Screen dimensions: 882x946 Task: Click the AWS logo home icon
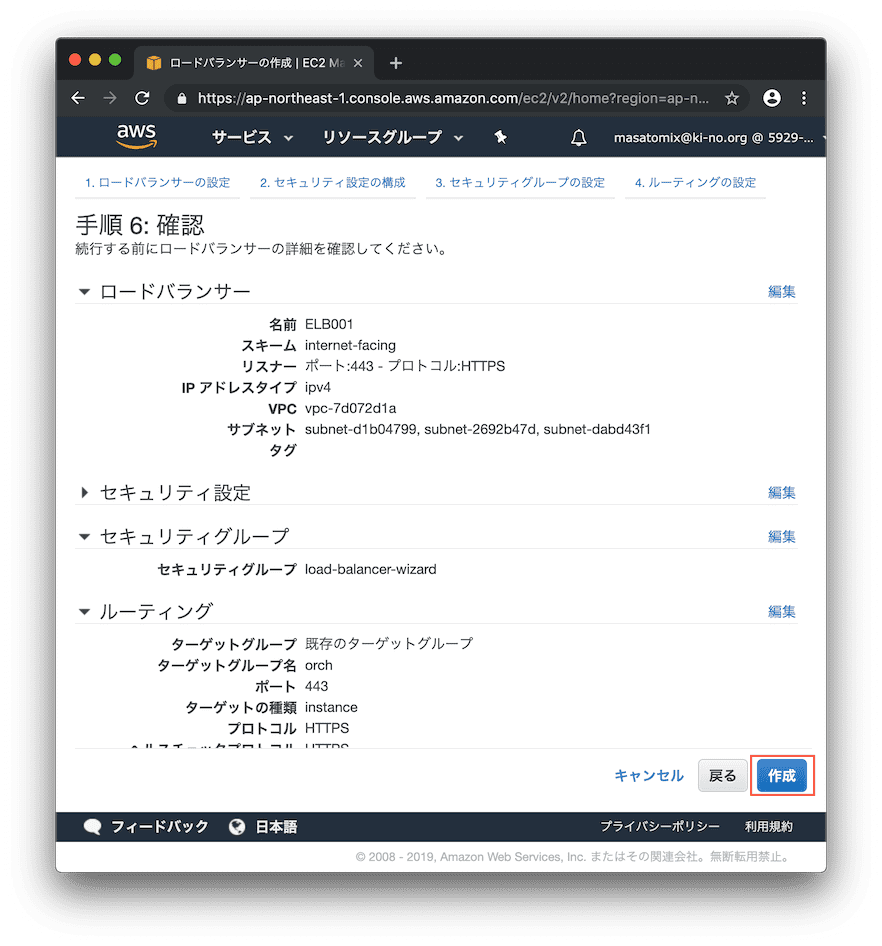pyautogui.click(x=137, y=136)
